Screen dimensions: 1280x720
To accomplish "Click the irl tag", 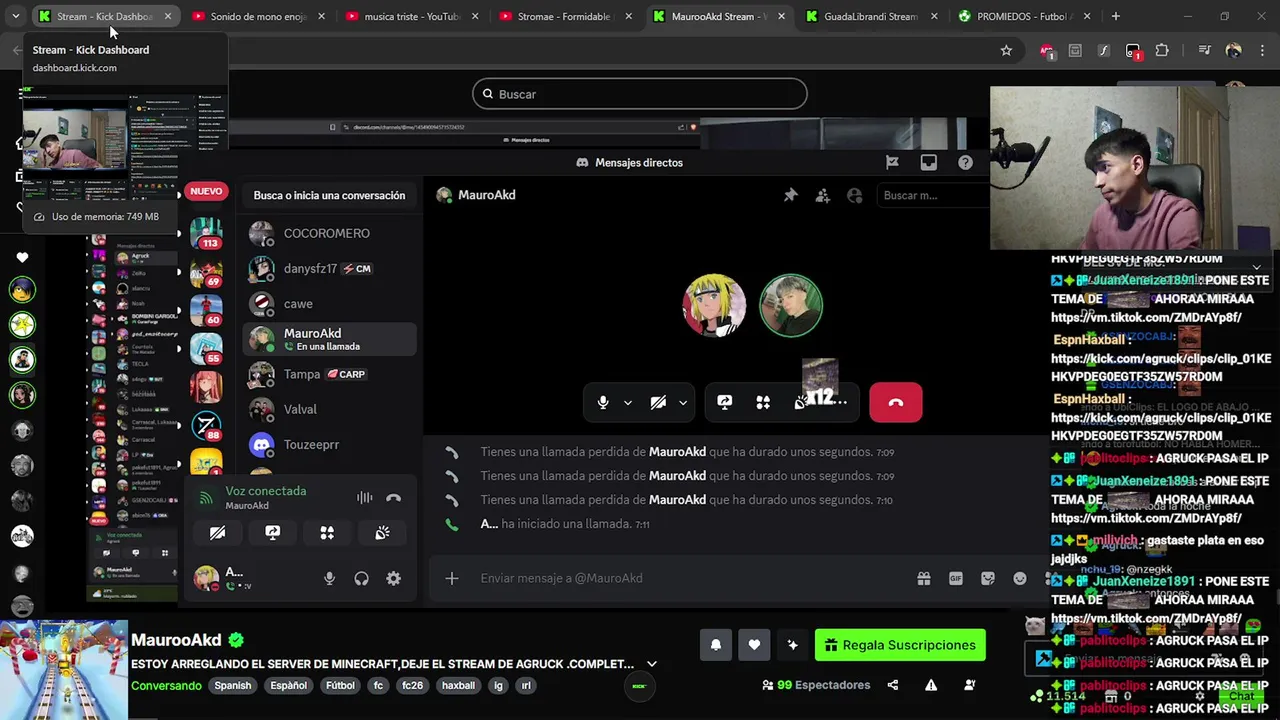I will [525, 686].
